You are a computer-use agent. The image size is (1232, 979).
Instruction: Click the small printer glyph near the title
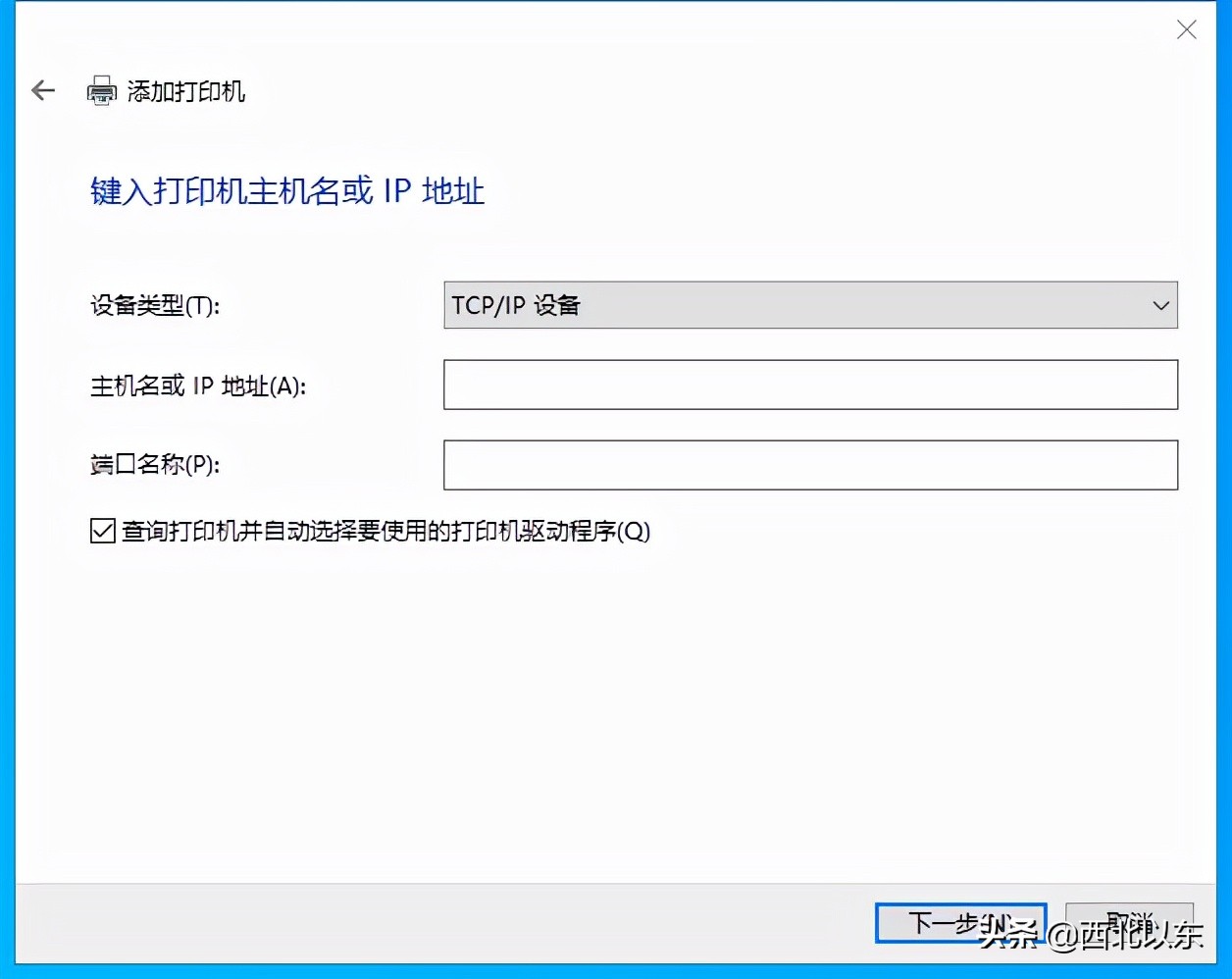pyautogui.click(x=102, y=90)
